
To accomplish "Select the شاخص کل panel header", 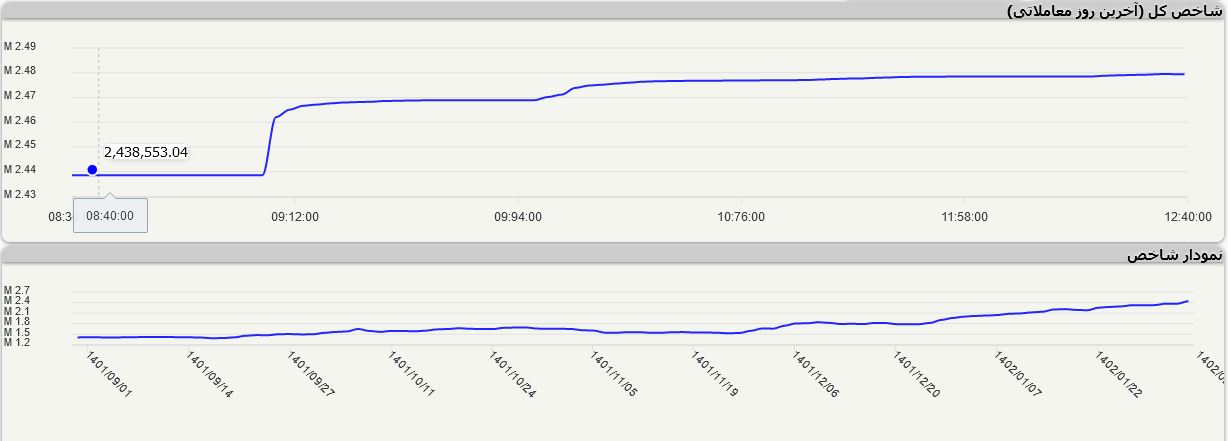I will 1113,10.
